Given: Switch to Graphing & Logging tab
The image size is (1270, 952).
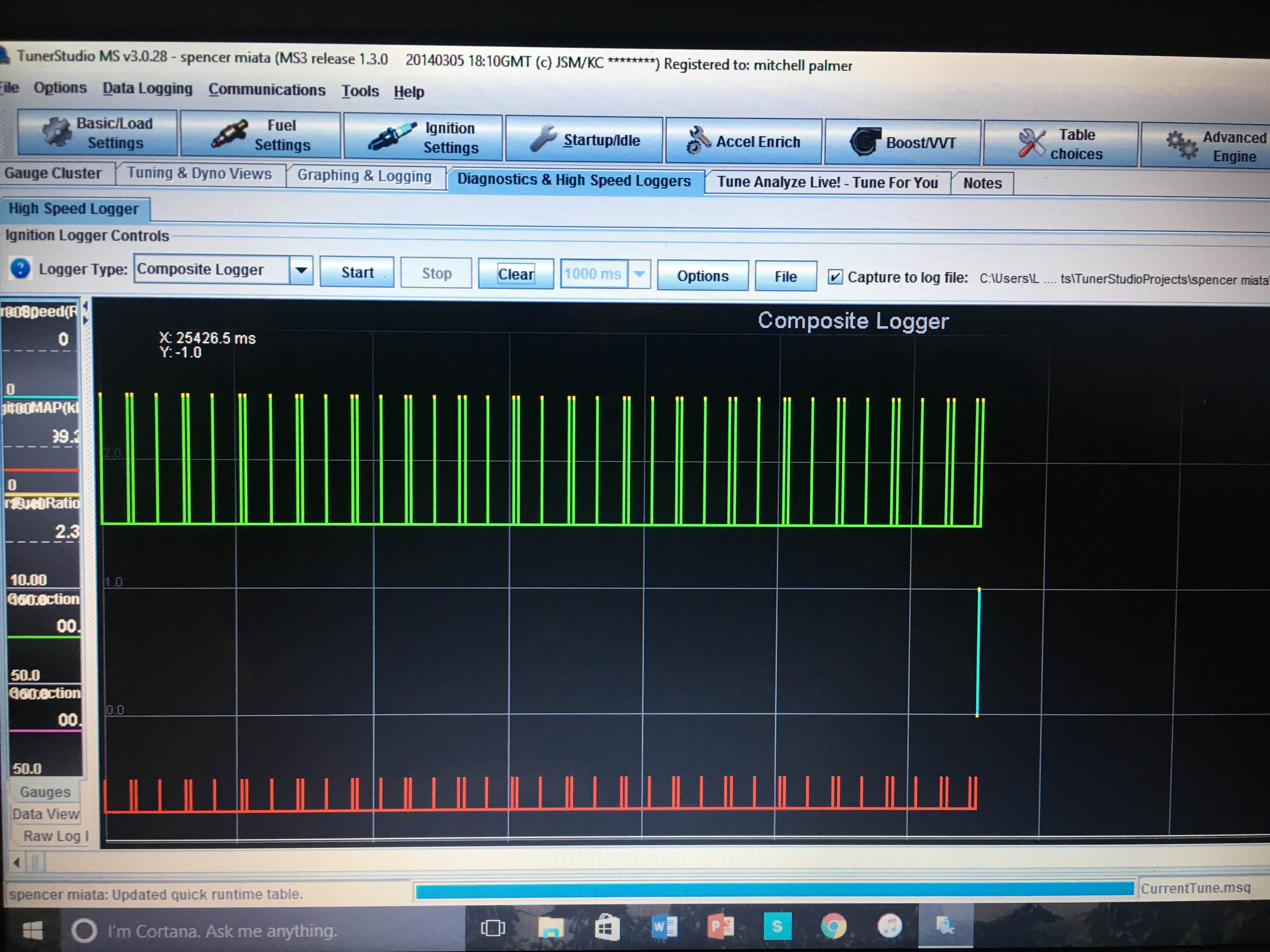Looking at the screenshot, I should 364,176.
